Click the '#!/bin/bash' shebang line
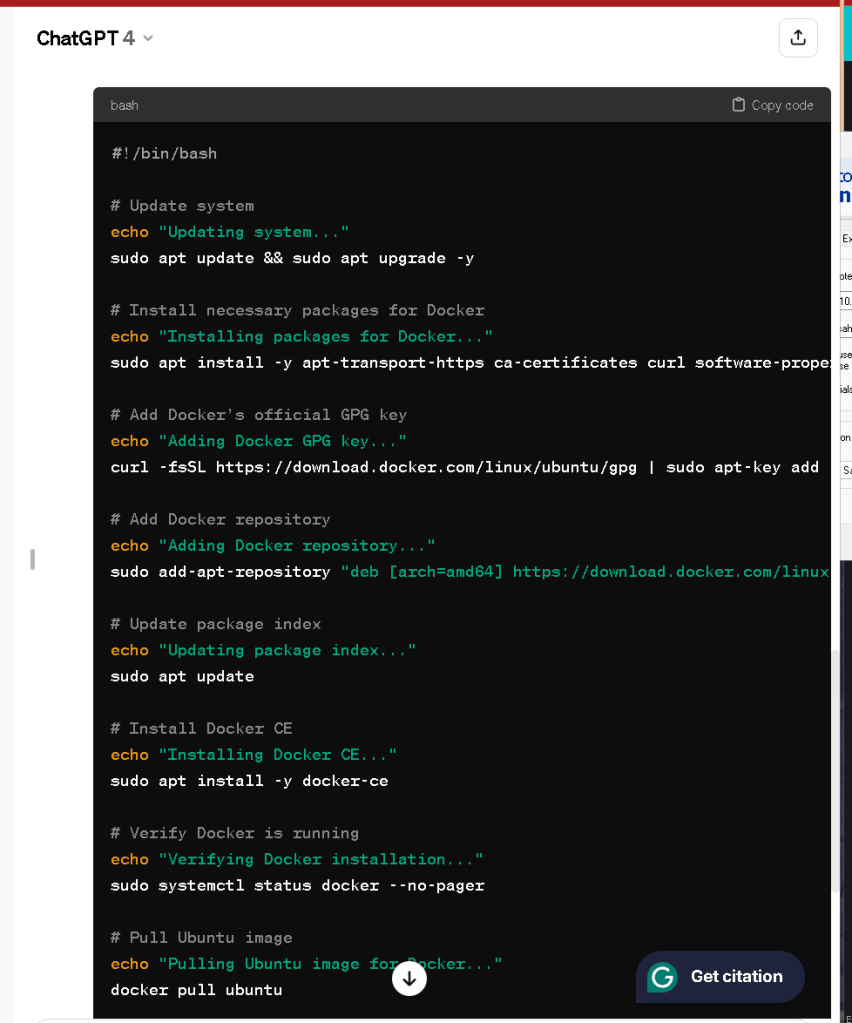Image resolution: width=852 pixels, height=1023 pixels. (x=164, y=153)
